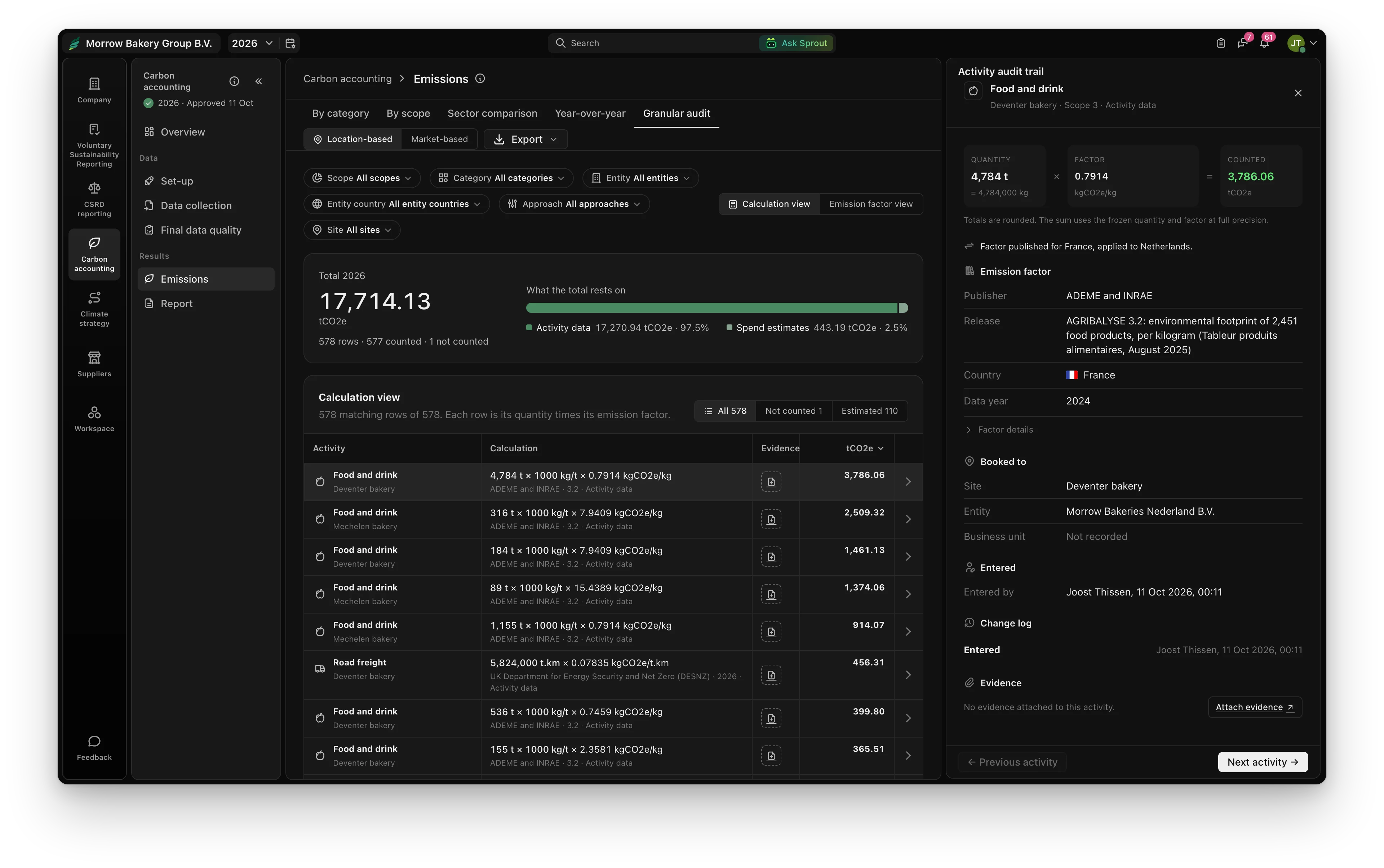The height and width of the screenshot is (868, 1384).
Task: Switch to Emission factor view
Action: tap(870, 204)
